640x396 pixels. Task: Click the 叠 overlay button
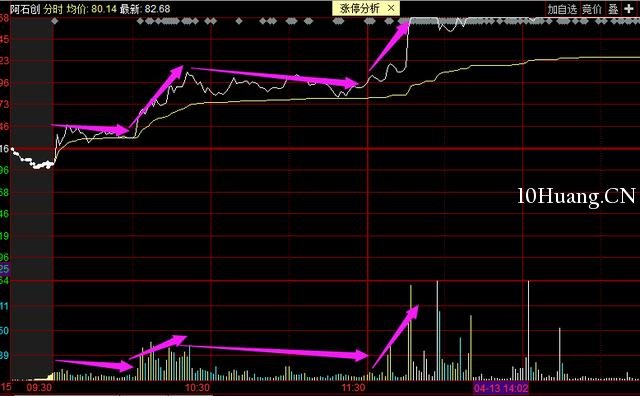(613, 9)
